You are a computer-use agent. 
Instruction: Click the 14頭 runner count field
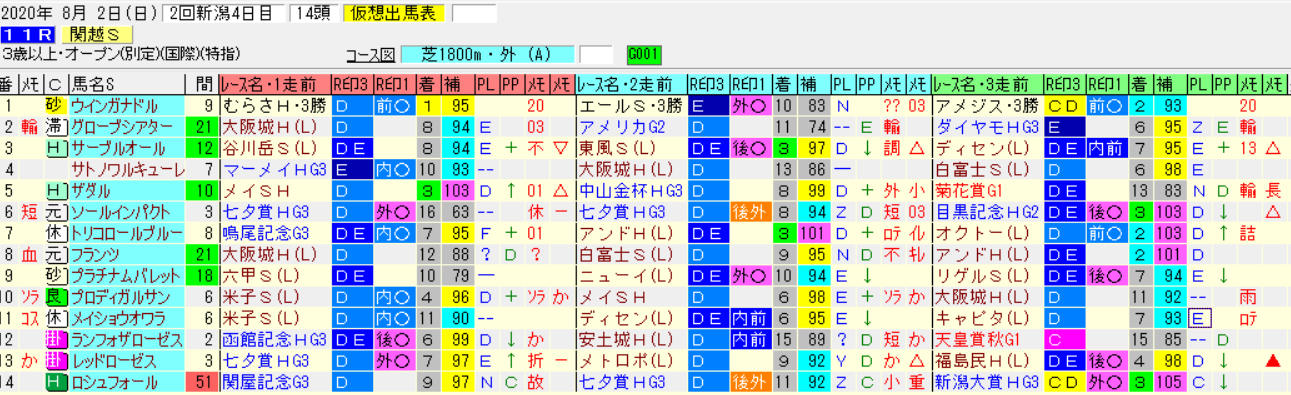click(x=314, y=14)
